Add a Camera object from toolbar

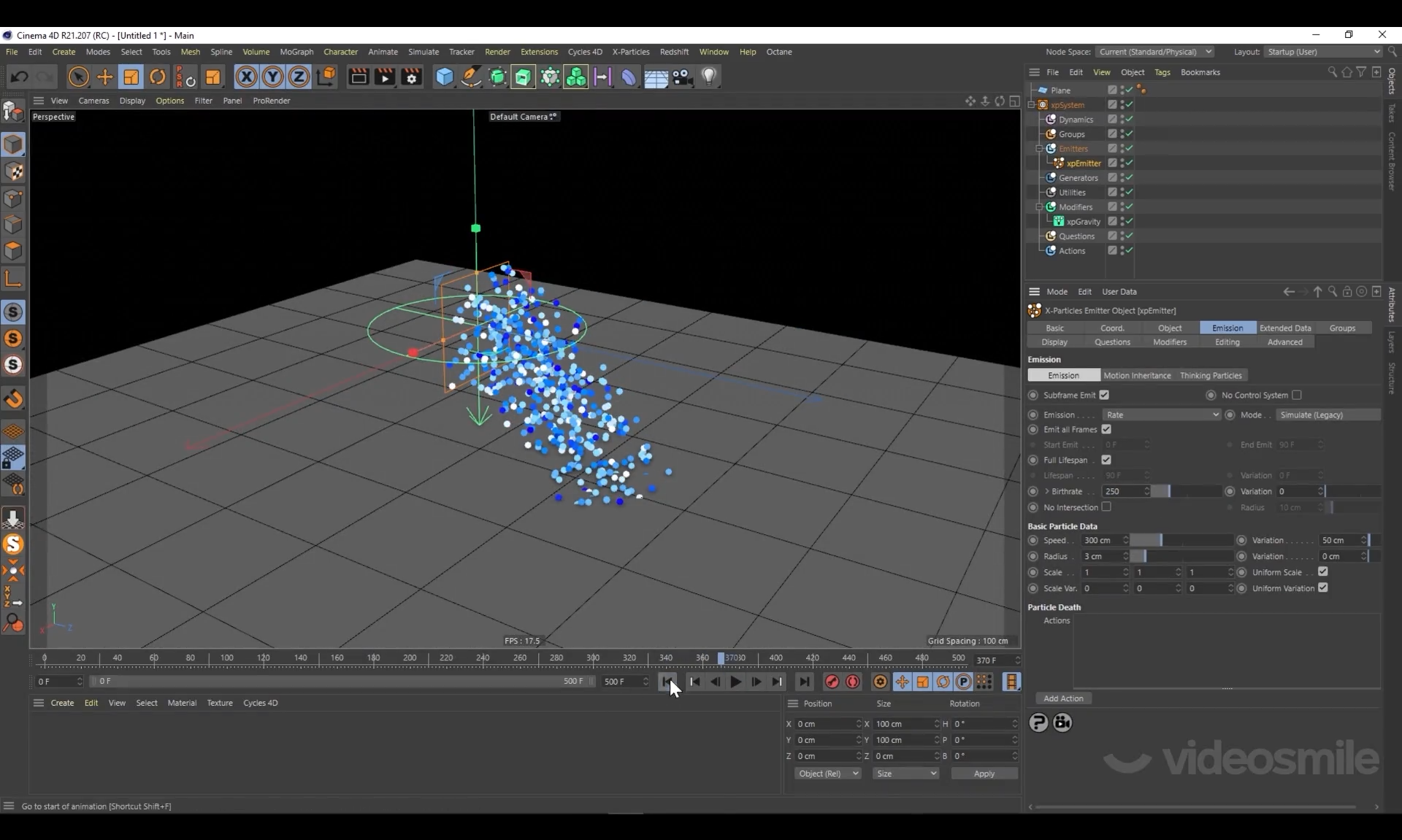682,77
